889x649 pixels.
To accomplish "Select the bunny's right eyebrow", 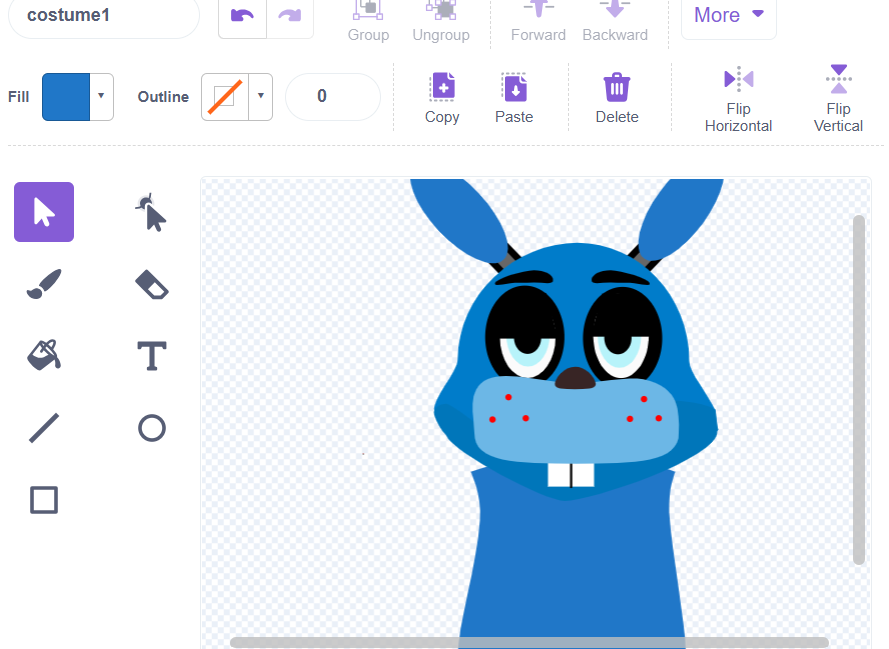I will pos(620,277).
